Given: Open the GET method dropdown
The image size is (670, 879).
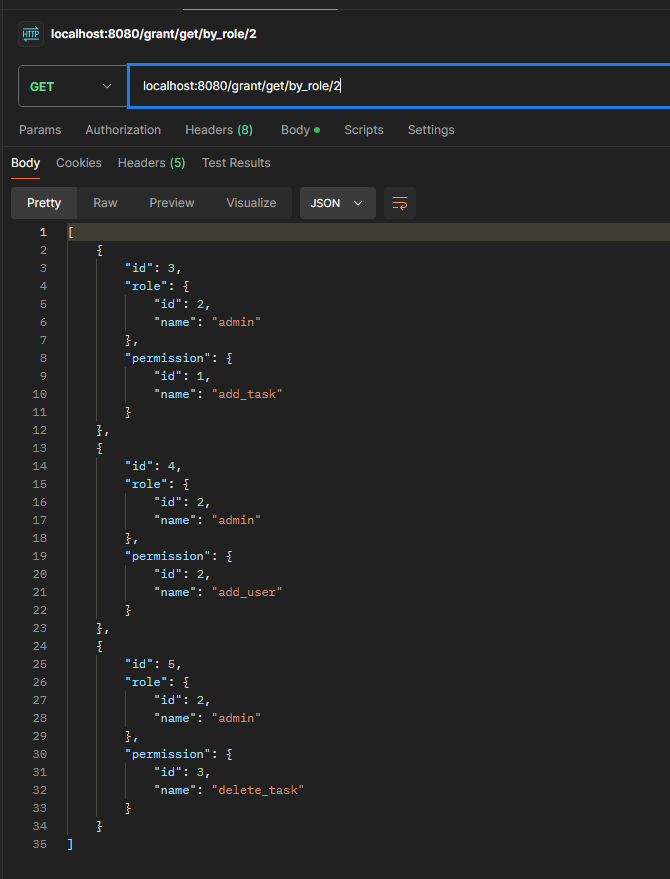Looking at the screenshot, I should click(70, 87).
